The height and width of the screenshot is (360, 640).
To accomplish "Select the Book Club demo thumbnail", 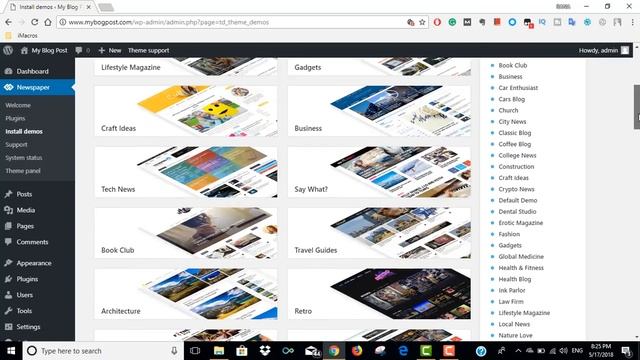I will tap(186, 233).
